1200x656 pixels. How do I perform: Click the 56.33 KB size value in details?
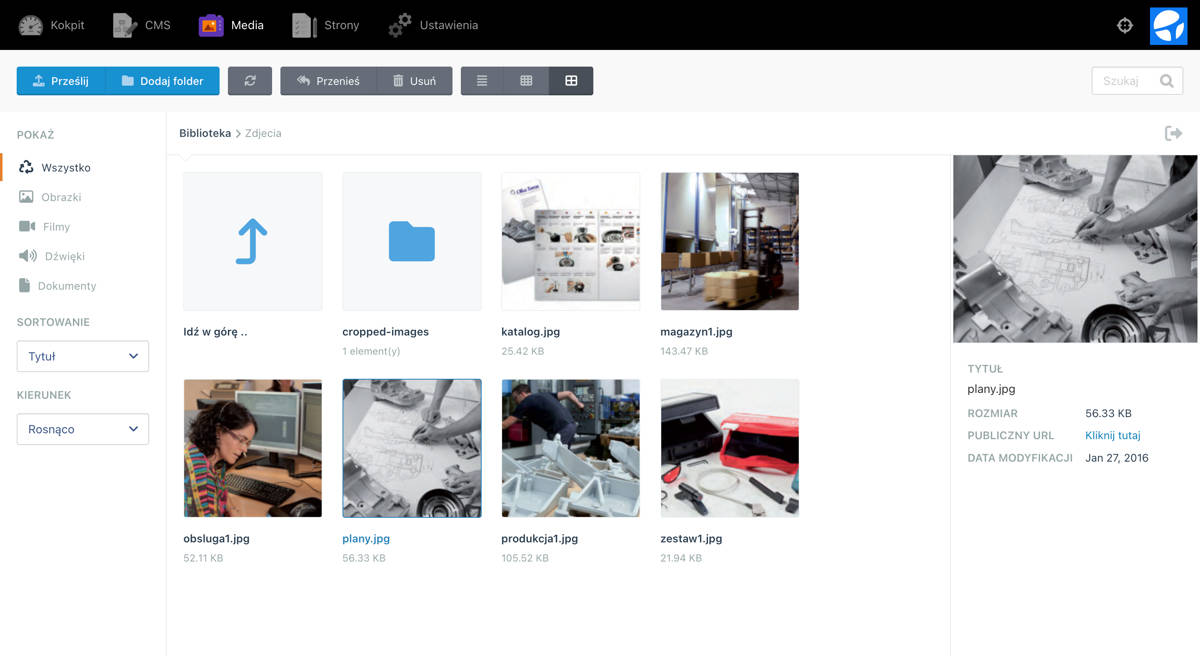(1108, 413)
